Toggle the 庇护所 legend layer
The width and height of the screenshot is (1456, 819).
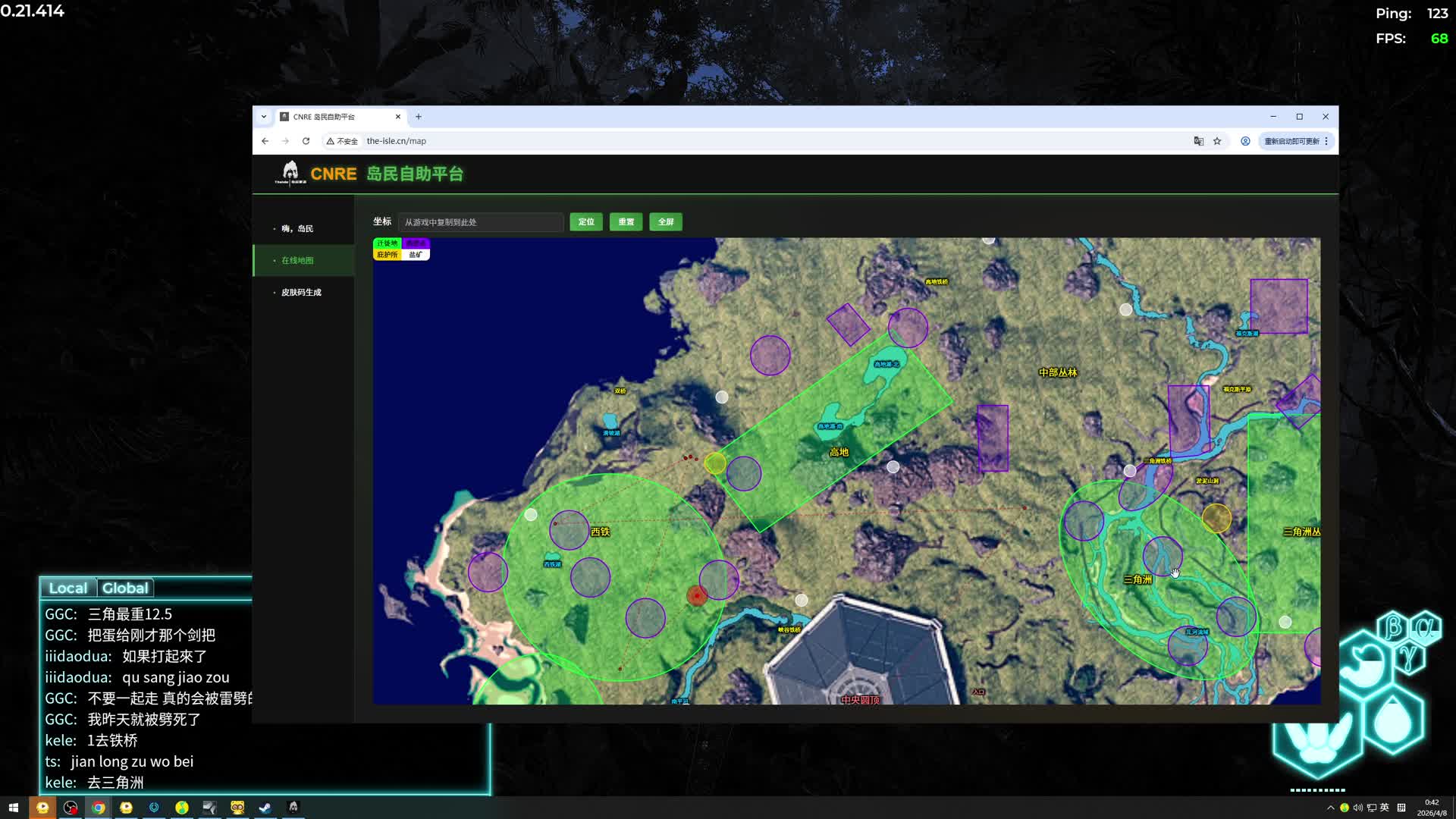click(x=387, y=255)
